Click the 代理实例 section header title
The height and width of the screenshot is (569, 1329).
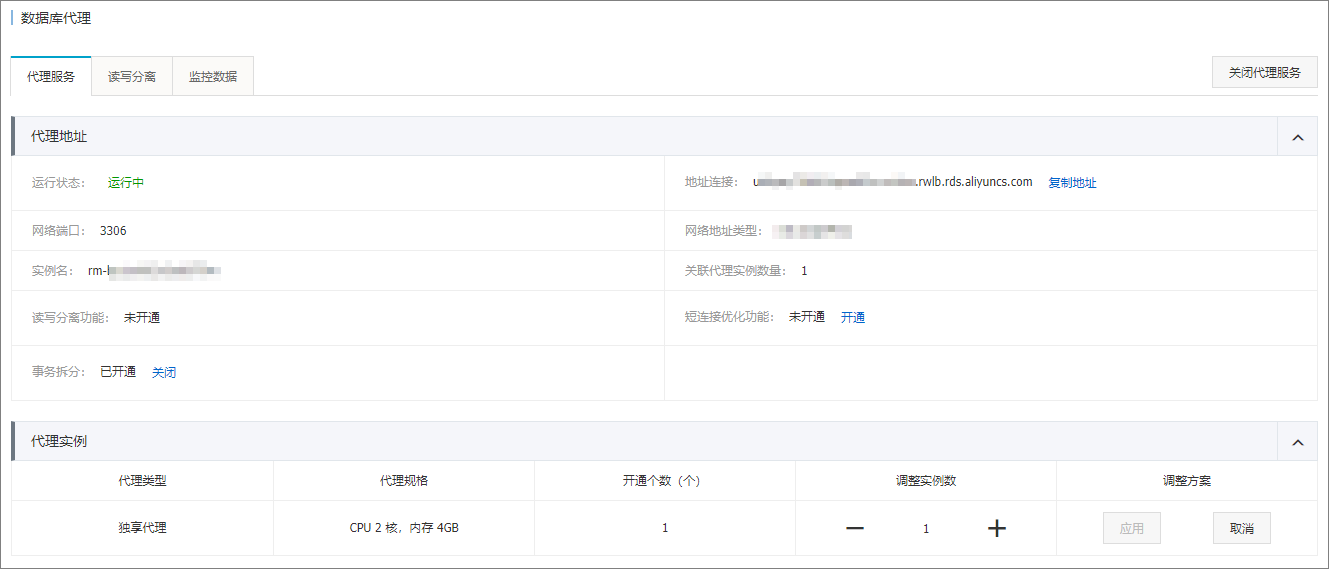pyautogui.click(x=59, y=441)
